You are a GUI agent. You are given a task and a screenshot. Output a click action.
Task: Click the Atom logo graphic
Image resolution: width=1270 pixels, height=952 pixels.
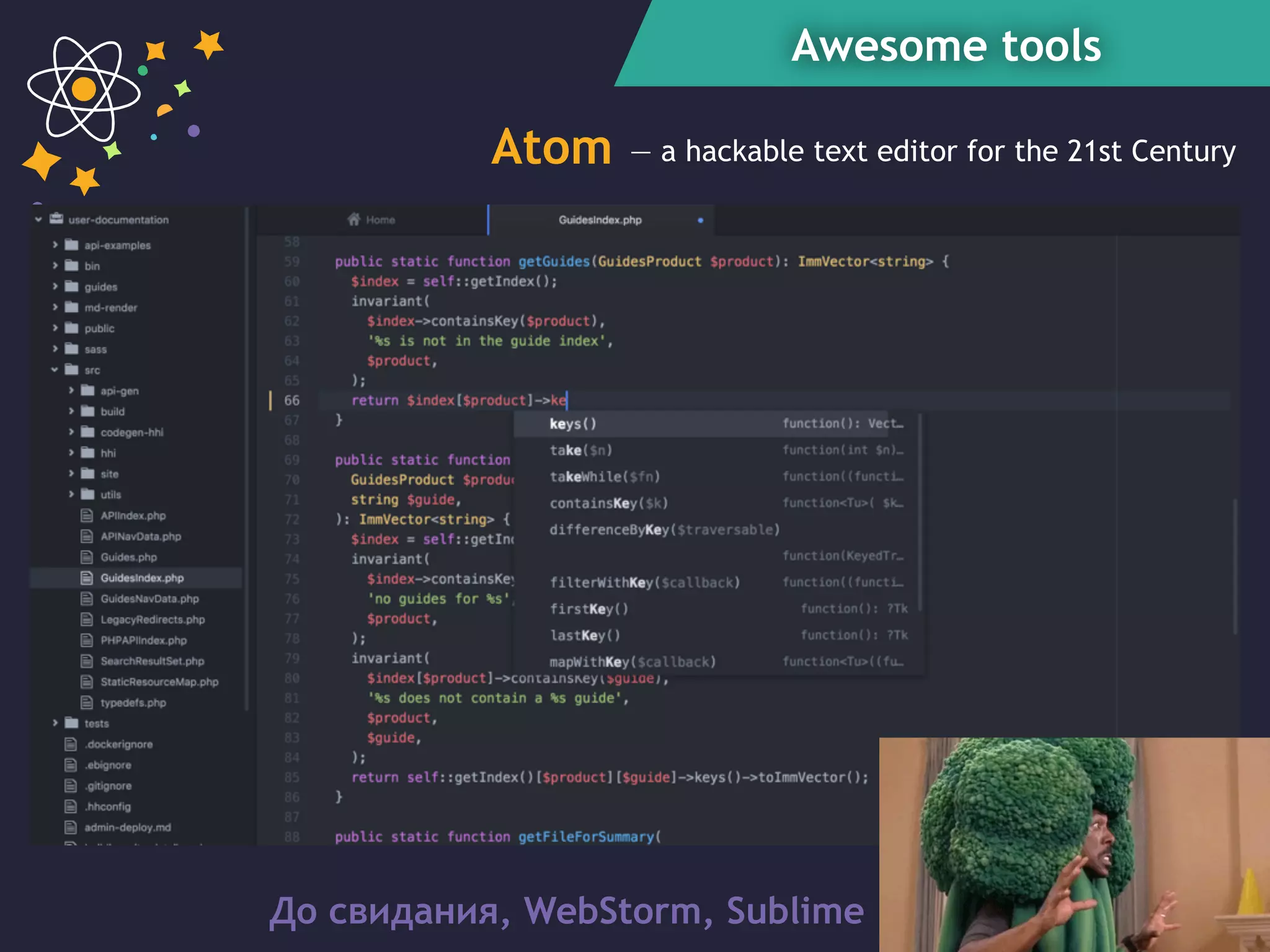[x=84, y=89]
